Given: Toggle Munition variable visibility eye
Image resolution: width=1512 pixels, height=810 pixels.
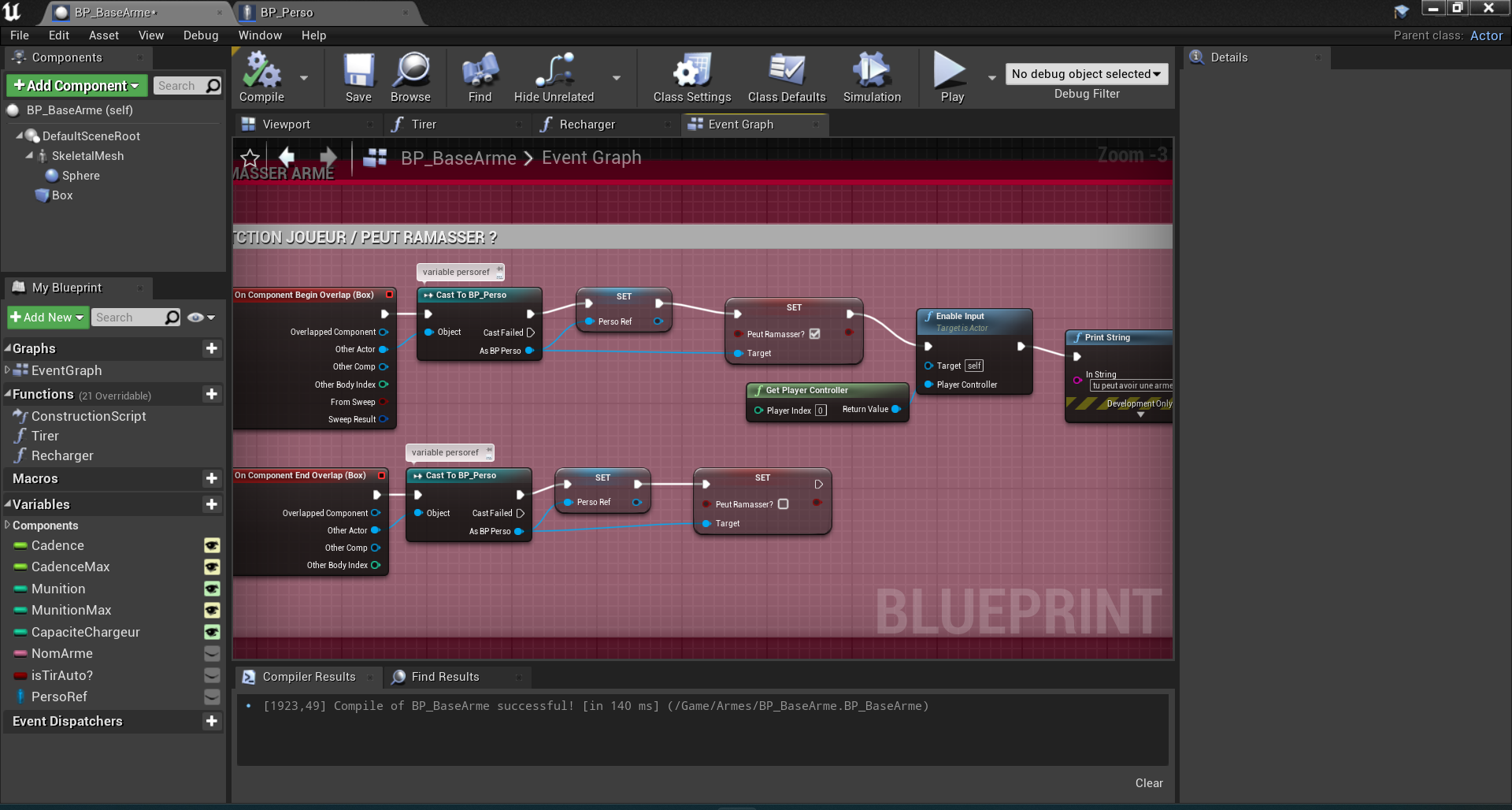Looking at the screenshot, I should 212,589.
